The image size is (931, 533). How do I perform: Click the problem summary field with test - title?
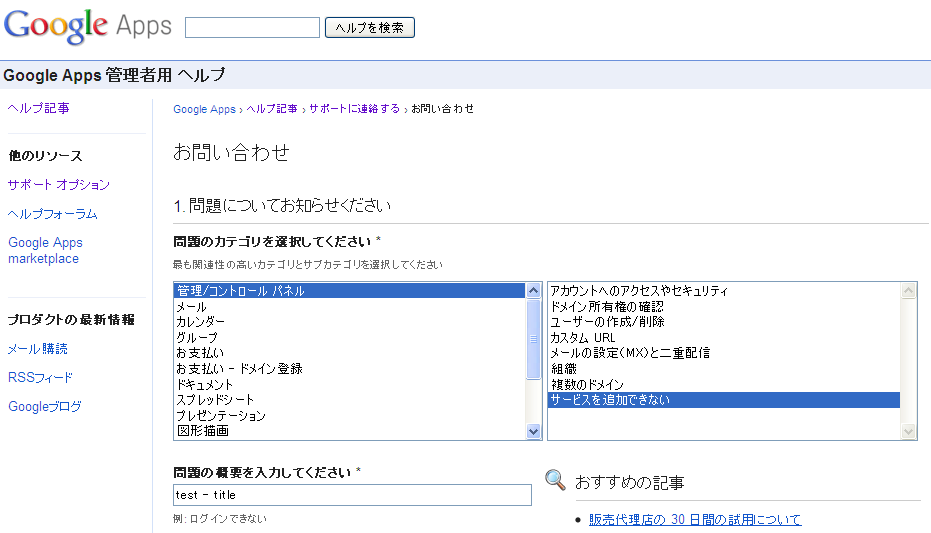click(x=352, y=495)
